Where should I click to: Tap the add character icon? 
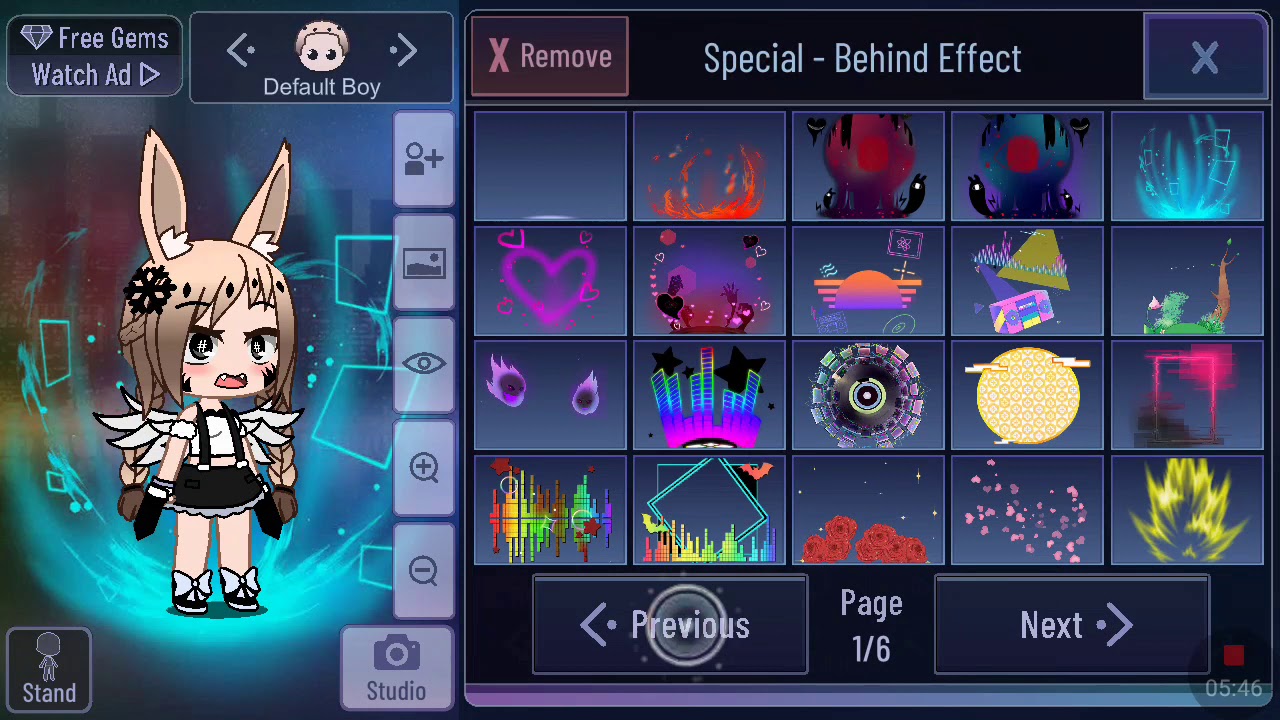click(x=424, y=159)
